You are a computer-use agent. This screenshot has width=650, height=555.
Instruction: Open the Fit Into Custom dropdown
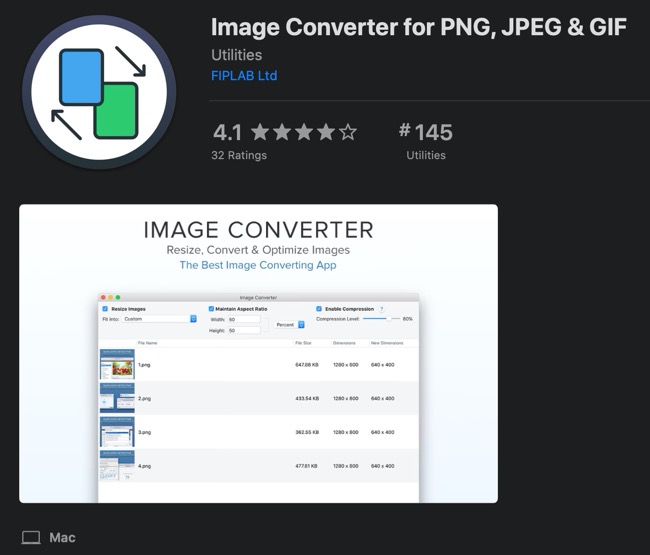pyautogui.click(x=160, y=319)
